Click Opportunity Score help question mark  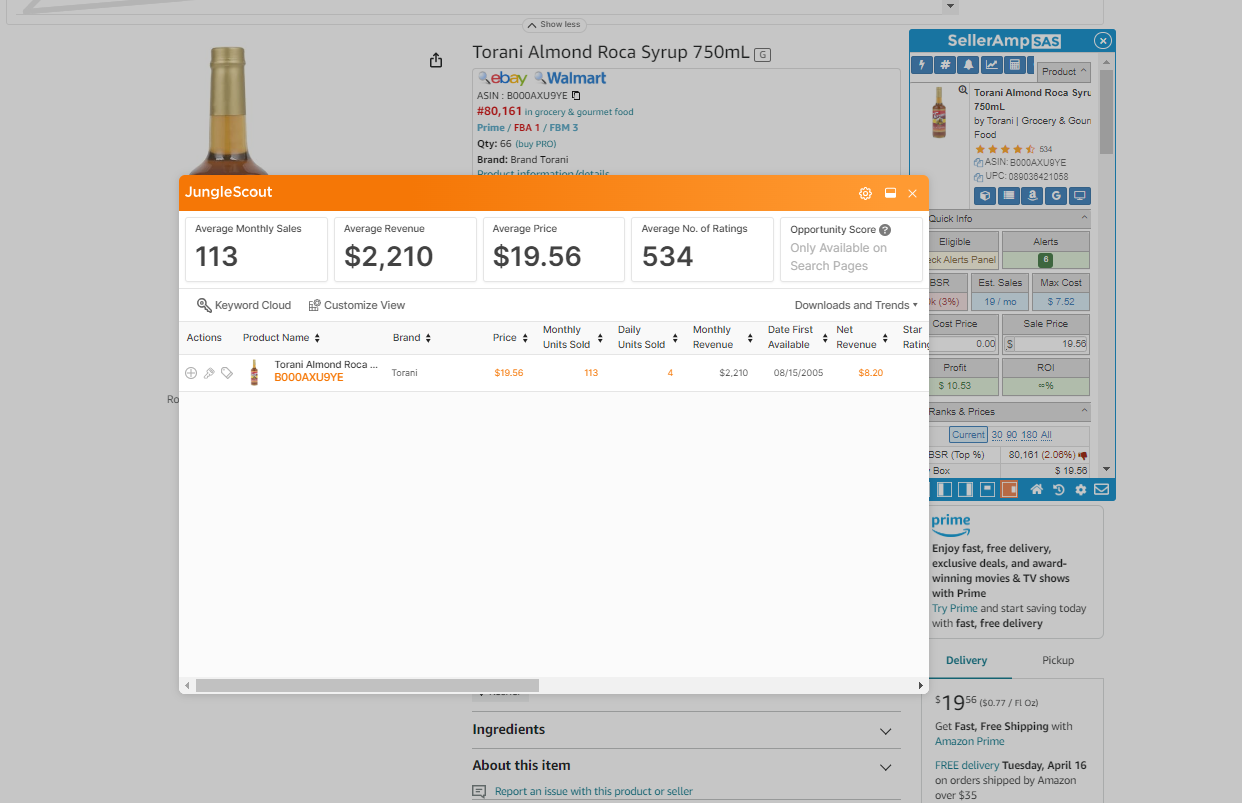(885, 230)
